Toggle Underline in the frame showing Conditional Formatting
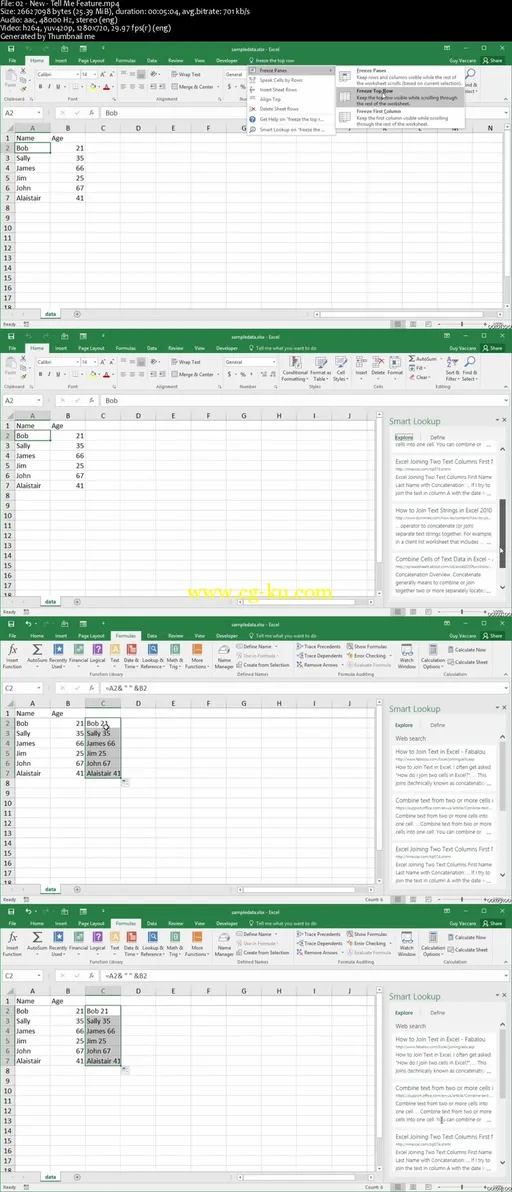This screenshot has width=512, height=1192. point(58,374)
